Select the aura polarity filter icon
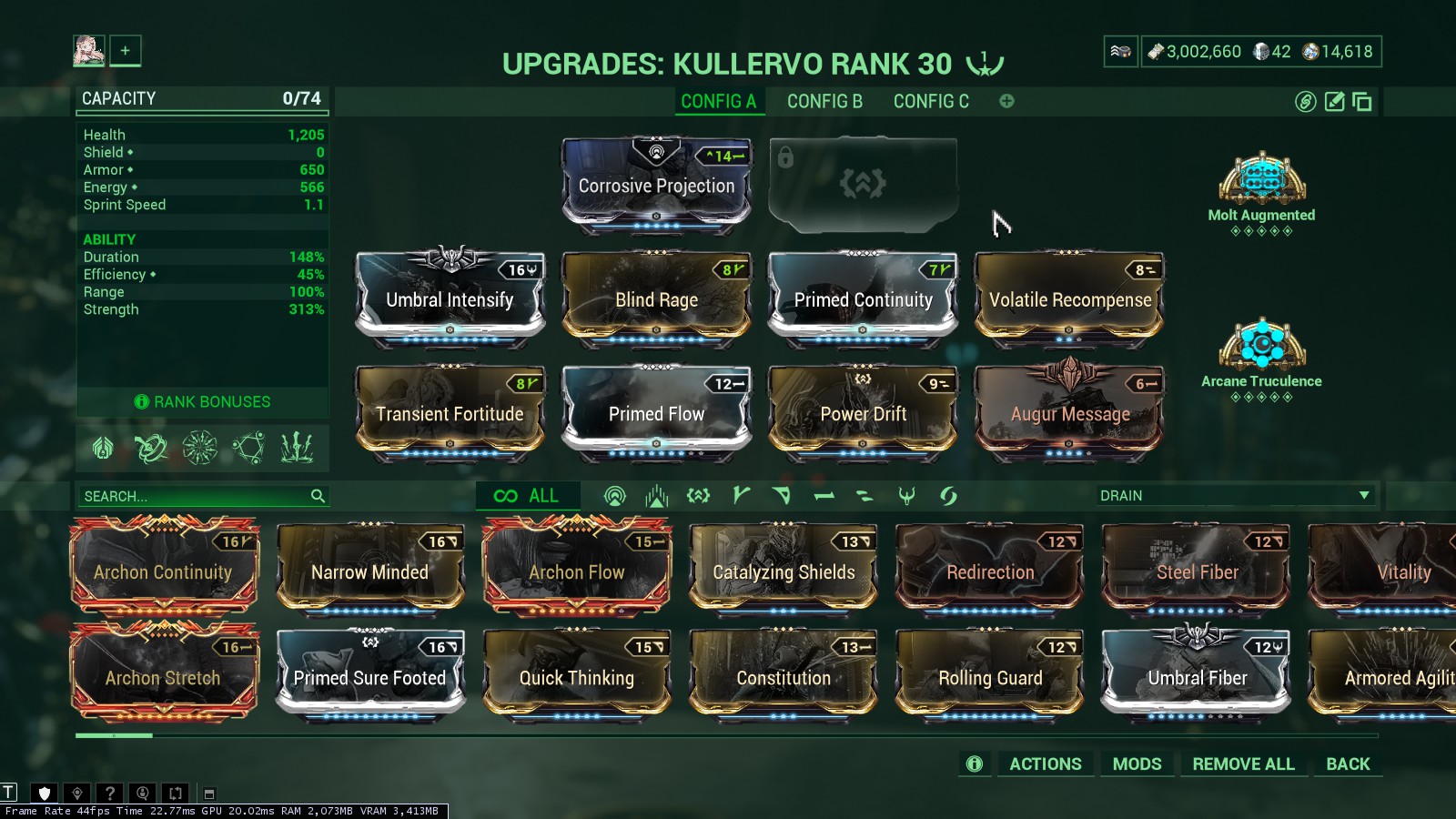 point(615,496)
